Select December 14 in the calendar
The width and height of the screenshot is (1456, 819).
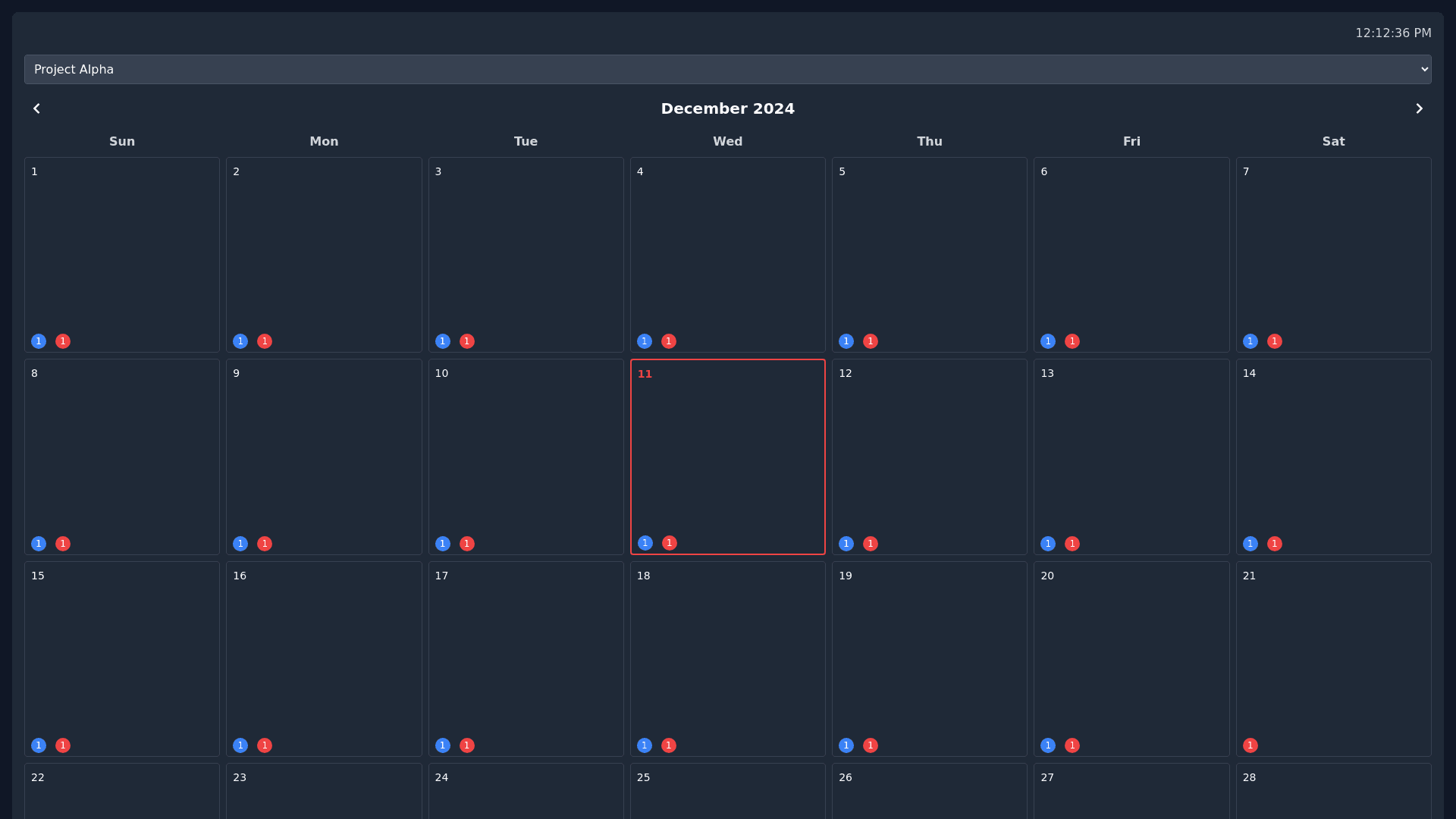click(x=1333, y=455)
